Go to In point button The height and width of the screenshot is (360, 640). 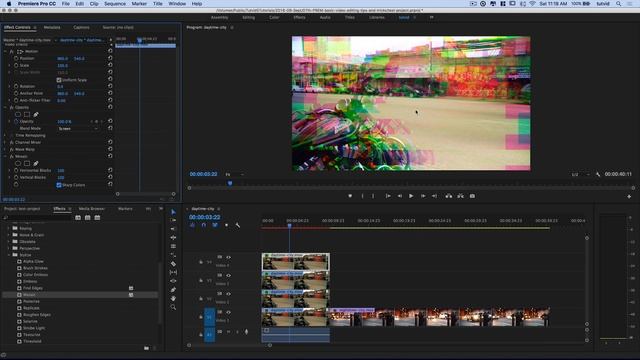[x=388, y=196]
